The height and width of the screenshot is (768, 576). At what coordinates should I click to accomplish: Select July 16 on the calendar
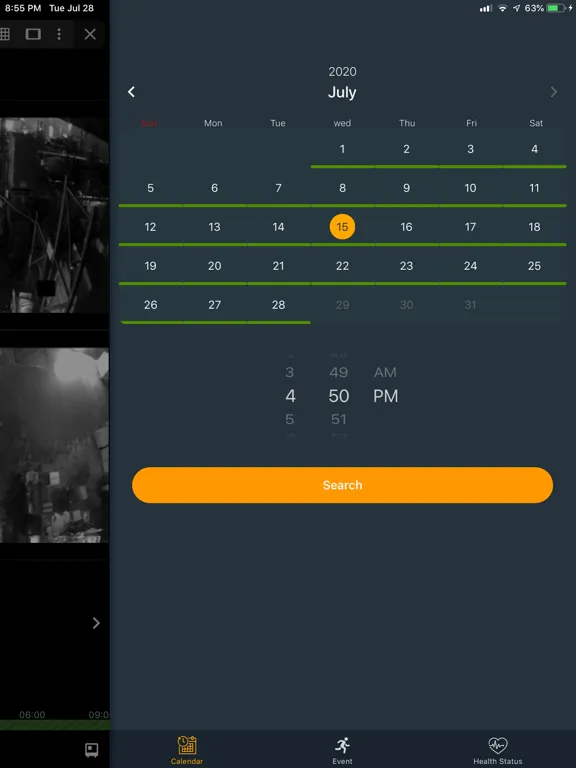(407, 227)
